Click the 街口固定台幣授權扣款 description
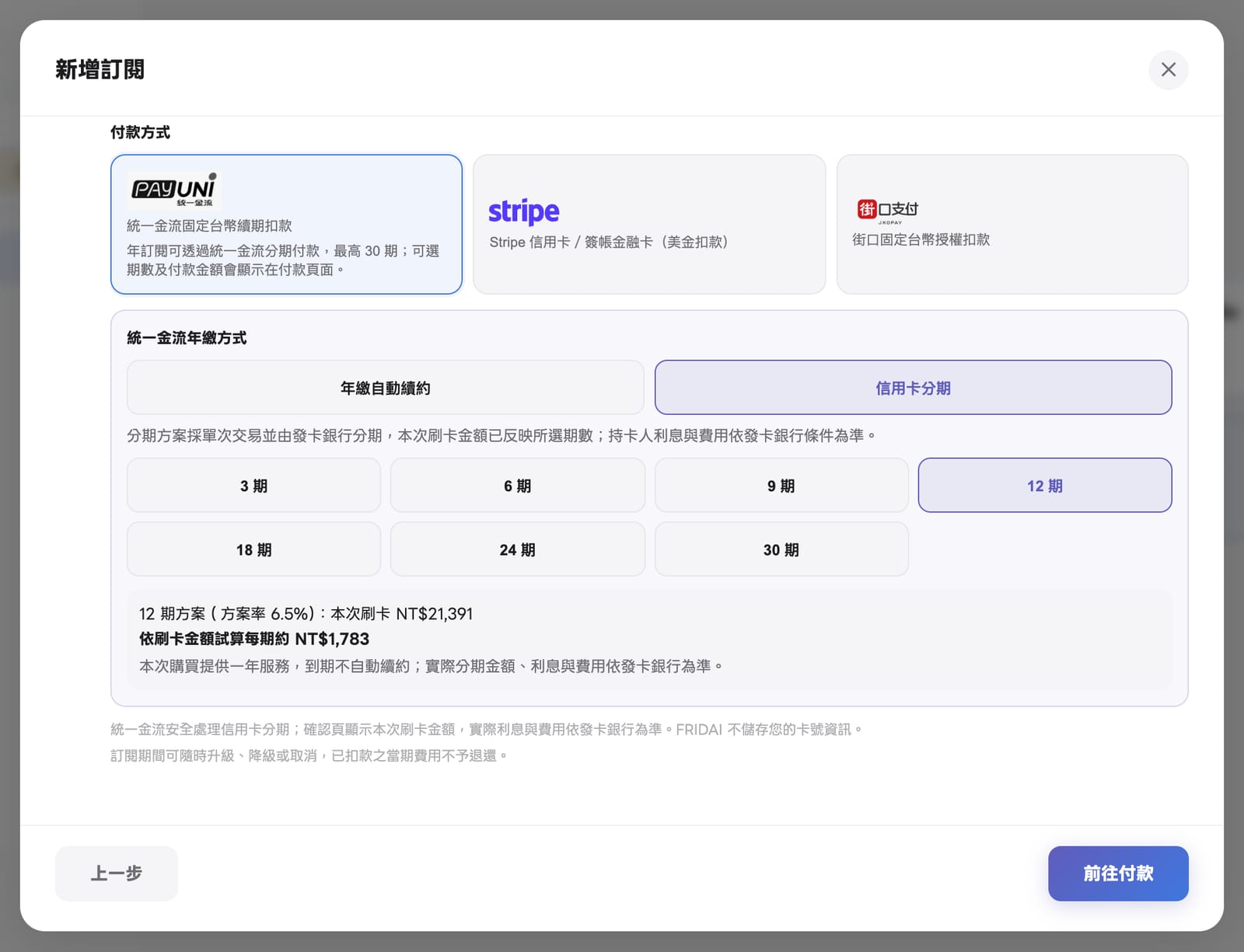 [x=921, y=239]
